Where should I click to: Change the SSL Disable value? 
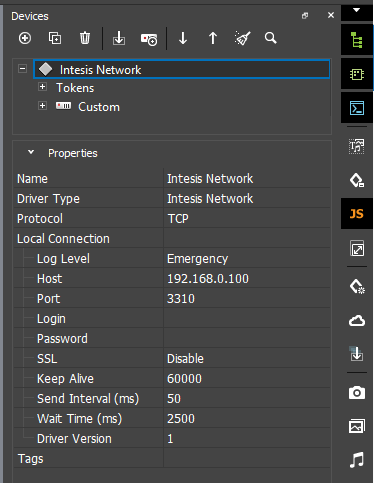pyautogui.click(x=247, y=358)
